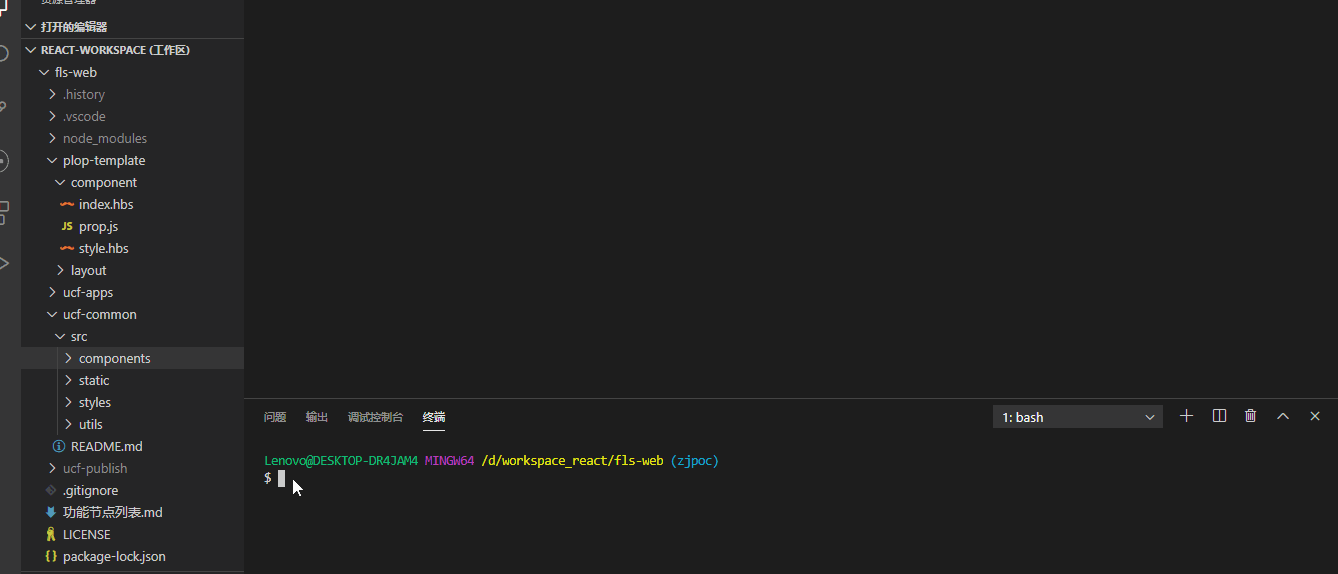Collapse the plop-template folder chevron
Screen dimensions: 1338x574
point(52,160)
